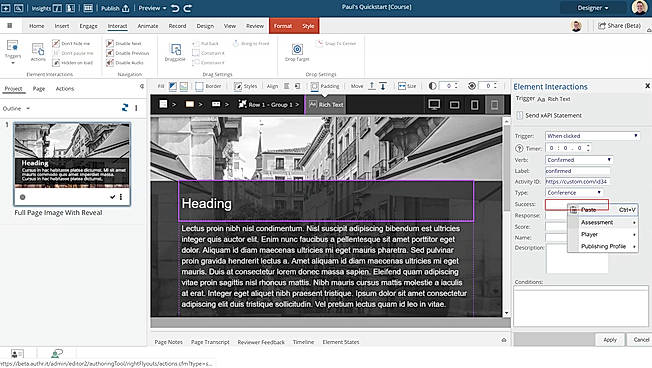Click the refresh outline icon

[125, 108]
